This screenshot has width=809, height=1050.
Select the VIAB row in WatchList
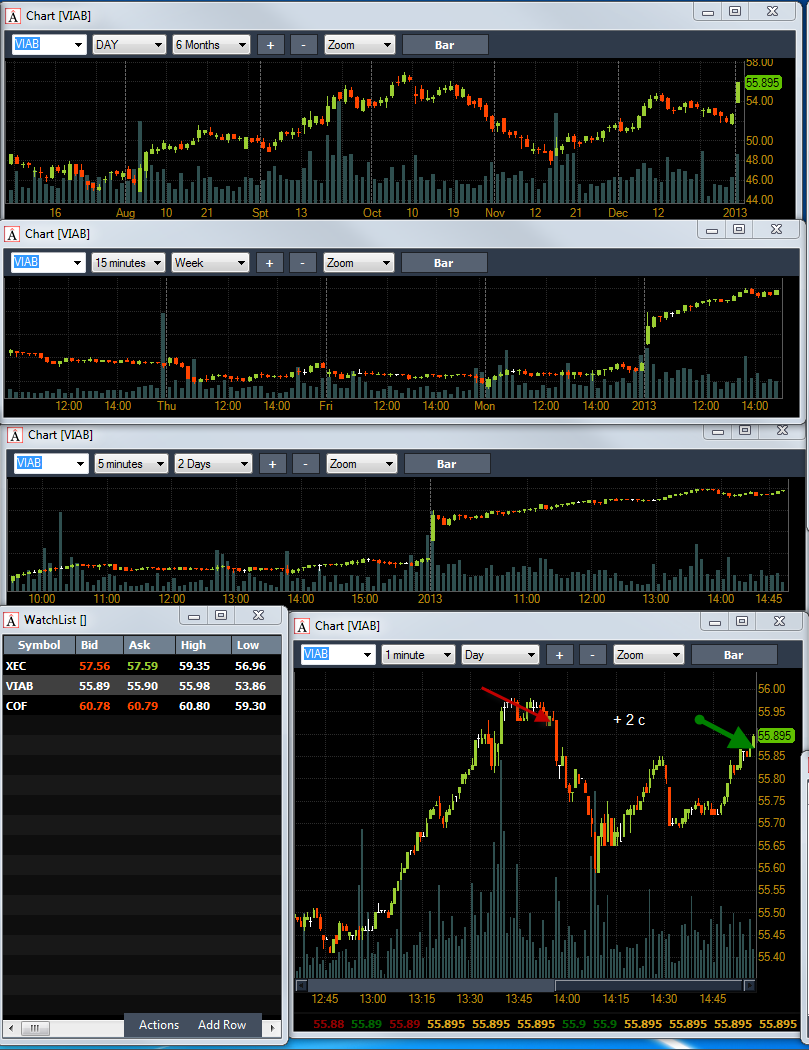tap(142, 686)
